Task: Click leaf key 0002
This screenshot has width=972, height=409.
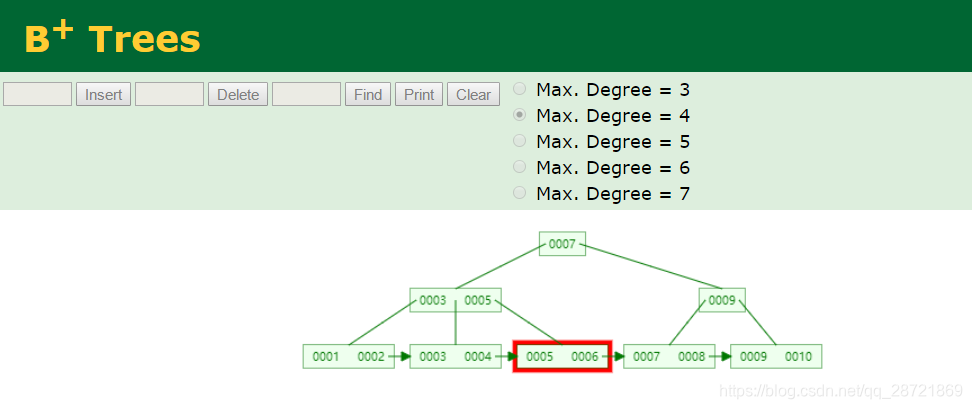Action: [371, 357]
